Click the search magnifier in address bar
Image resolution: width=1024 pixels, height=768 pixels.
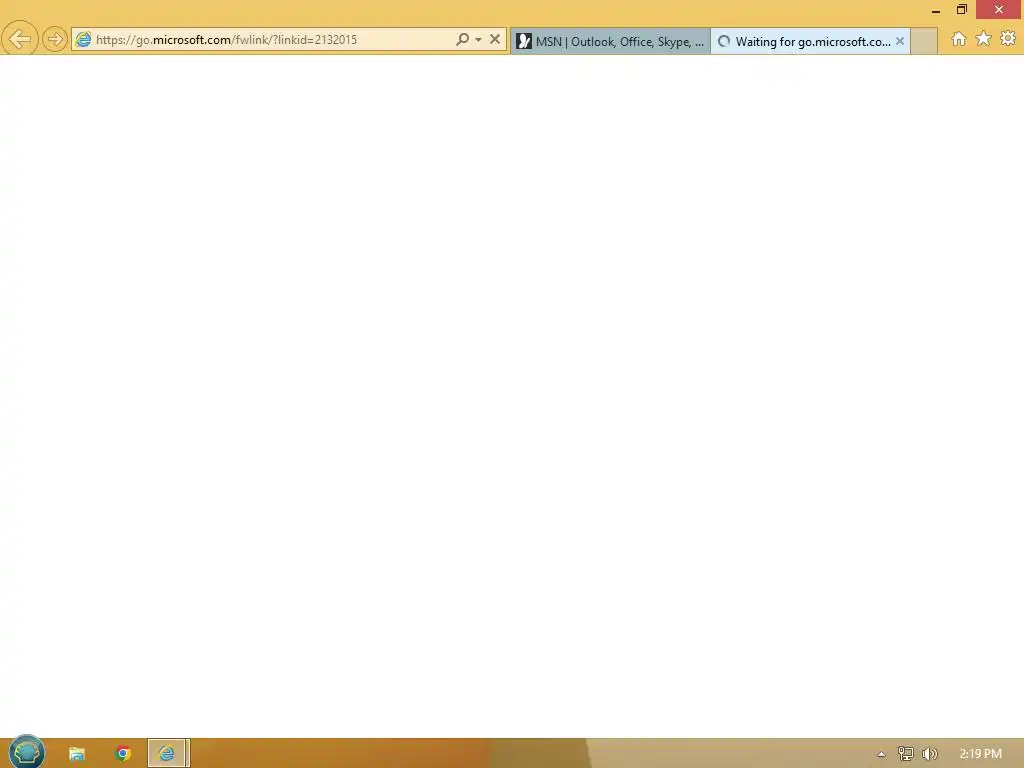pos(462,39)
